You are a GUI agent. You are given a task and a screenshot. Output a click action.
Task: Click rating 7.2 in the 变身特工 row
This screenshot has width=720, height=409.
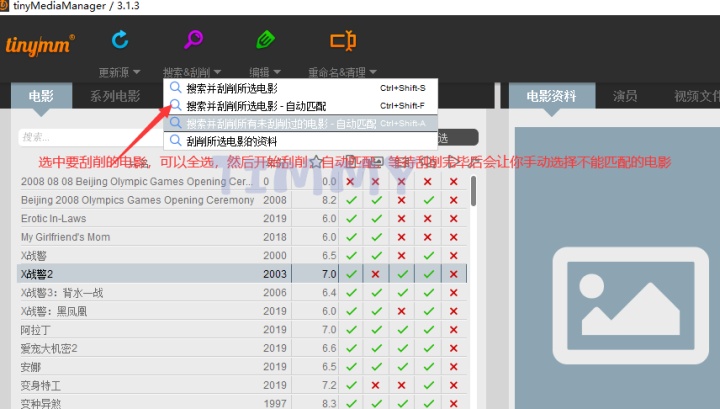(x=329, y=385)
